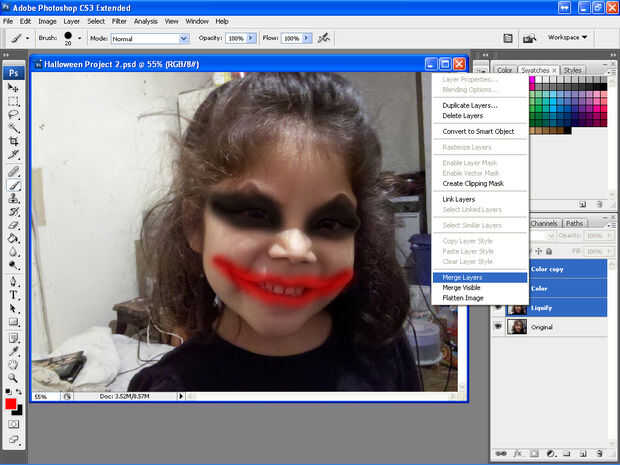Select the Dodge tool
The image size is (620, 465).
tap(13, 265)
